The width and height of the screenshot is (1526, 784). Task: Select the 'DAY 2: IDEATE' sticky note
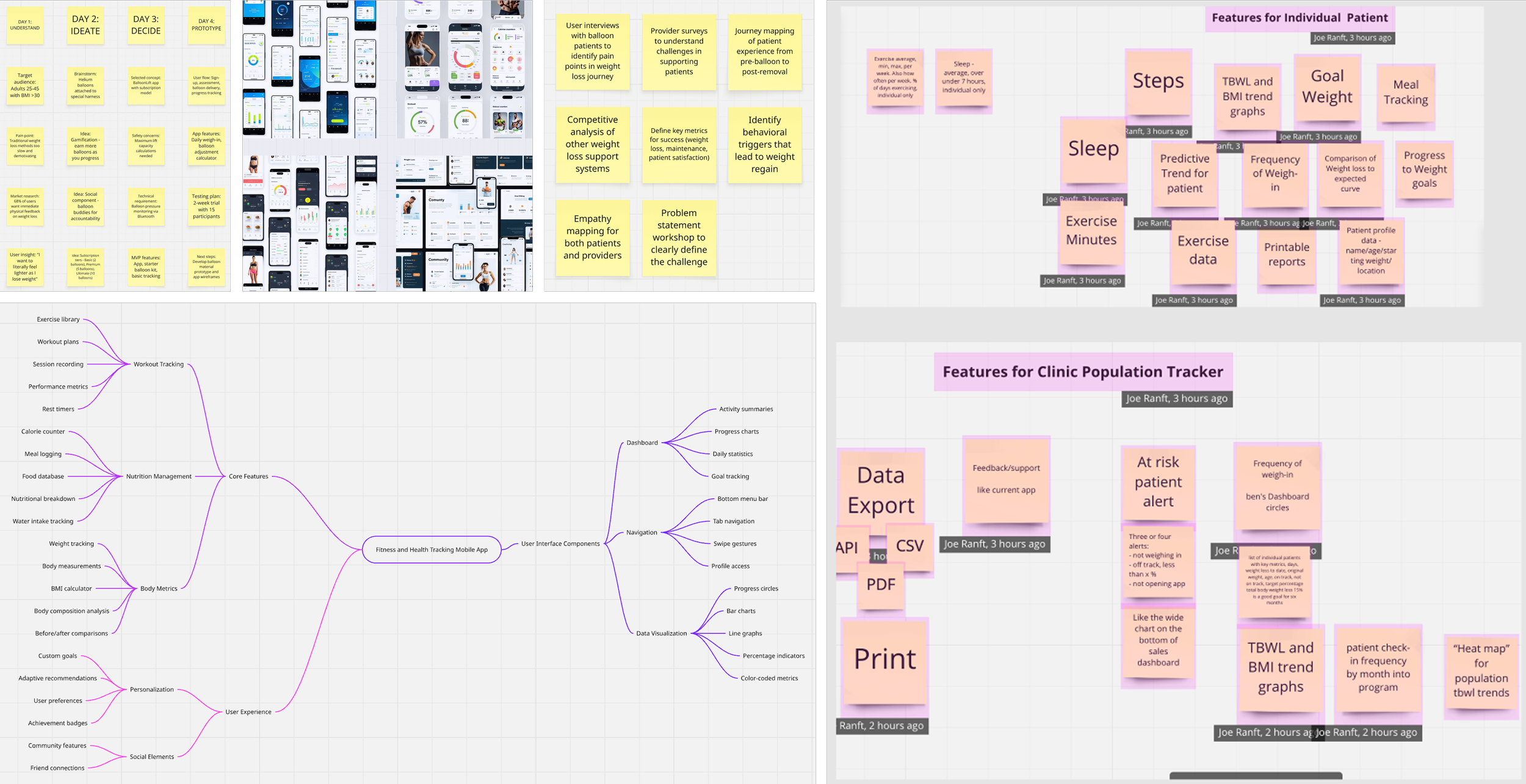(x=85, y=25)
